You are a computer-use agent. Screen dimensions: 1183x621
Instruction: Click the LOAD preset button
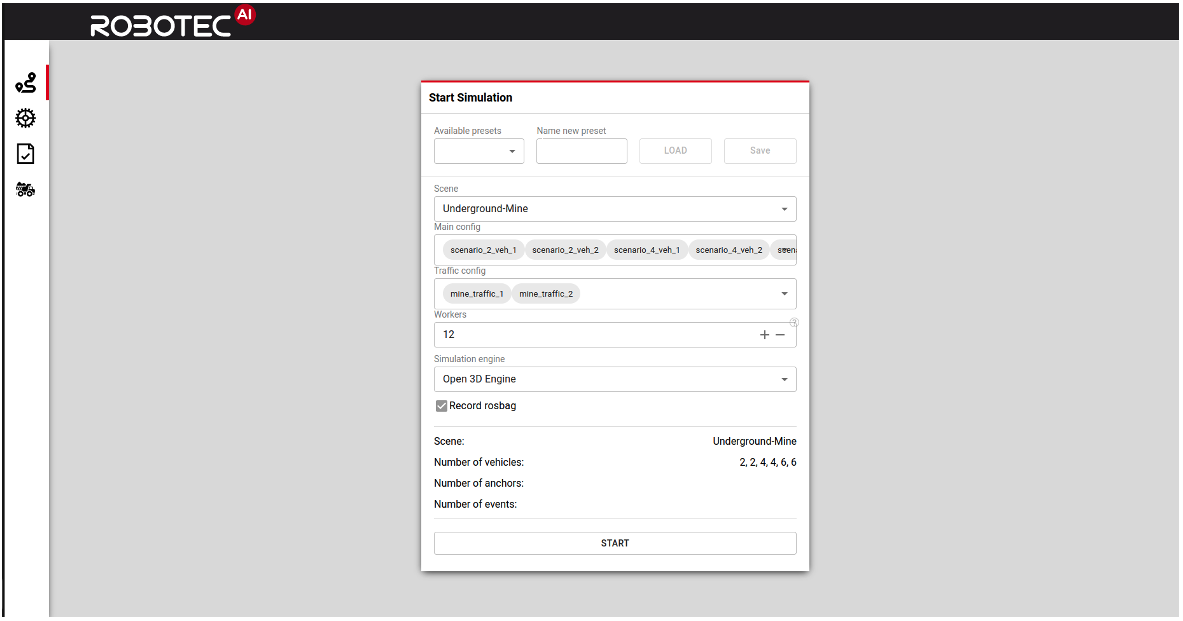click(x=675, y=150)
